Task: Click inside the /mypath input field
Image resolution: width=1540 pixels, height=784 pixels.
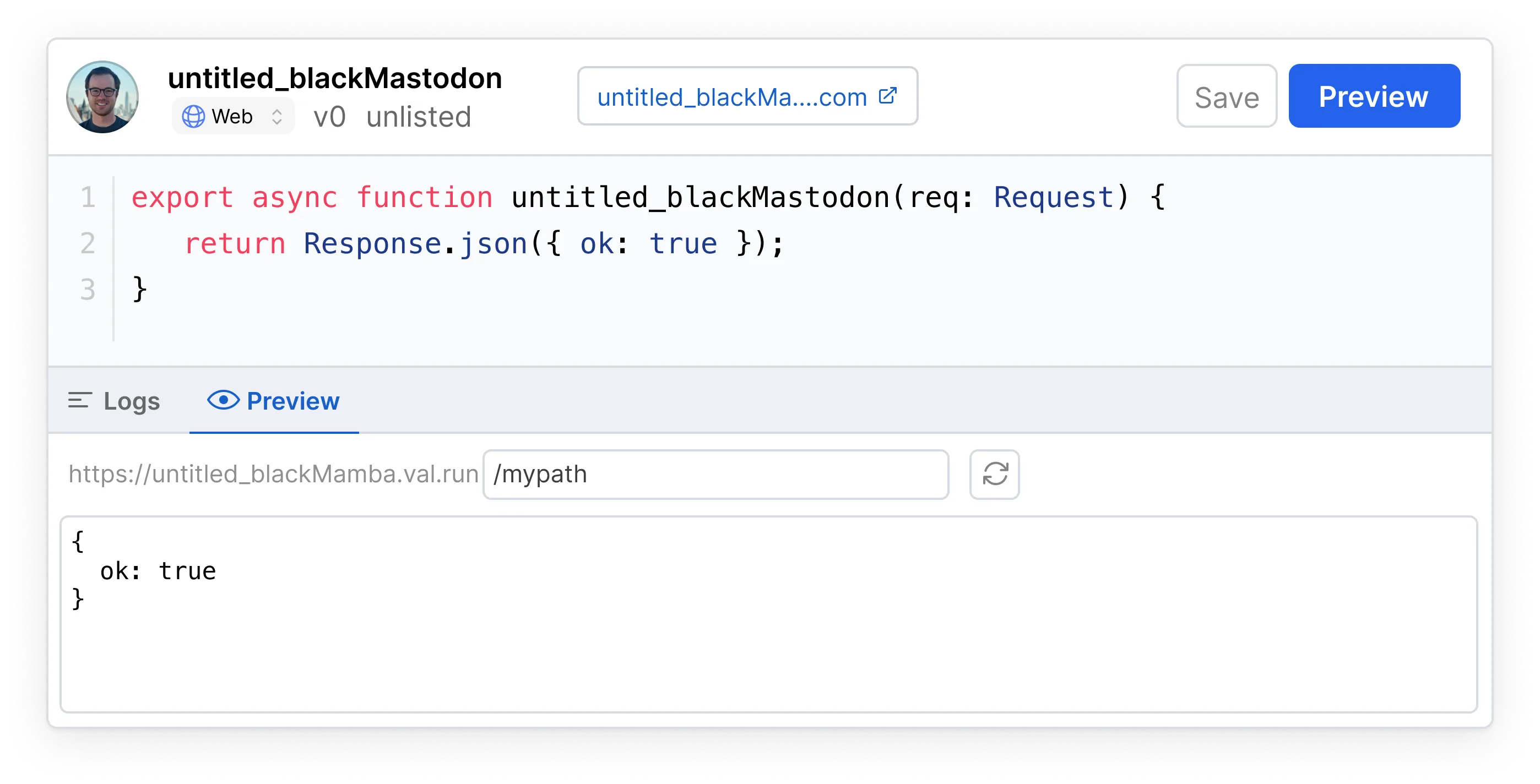Action: pyautogui.click(x=714, y=474)
